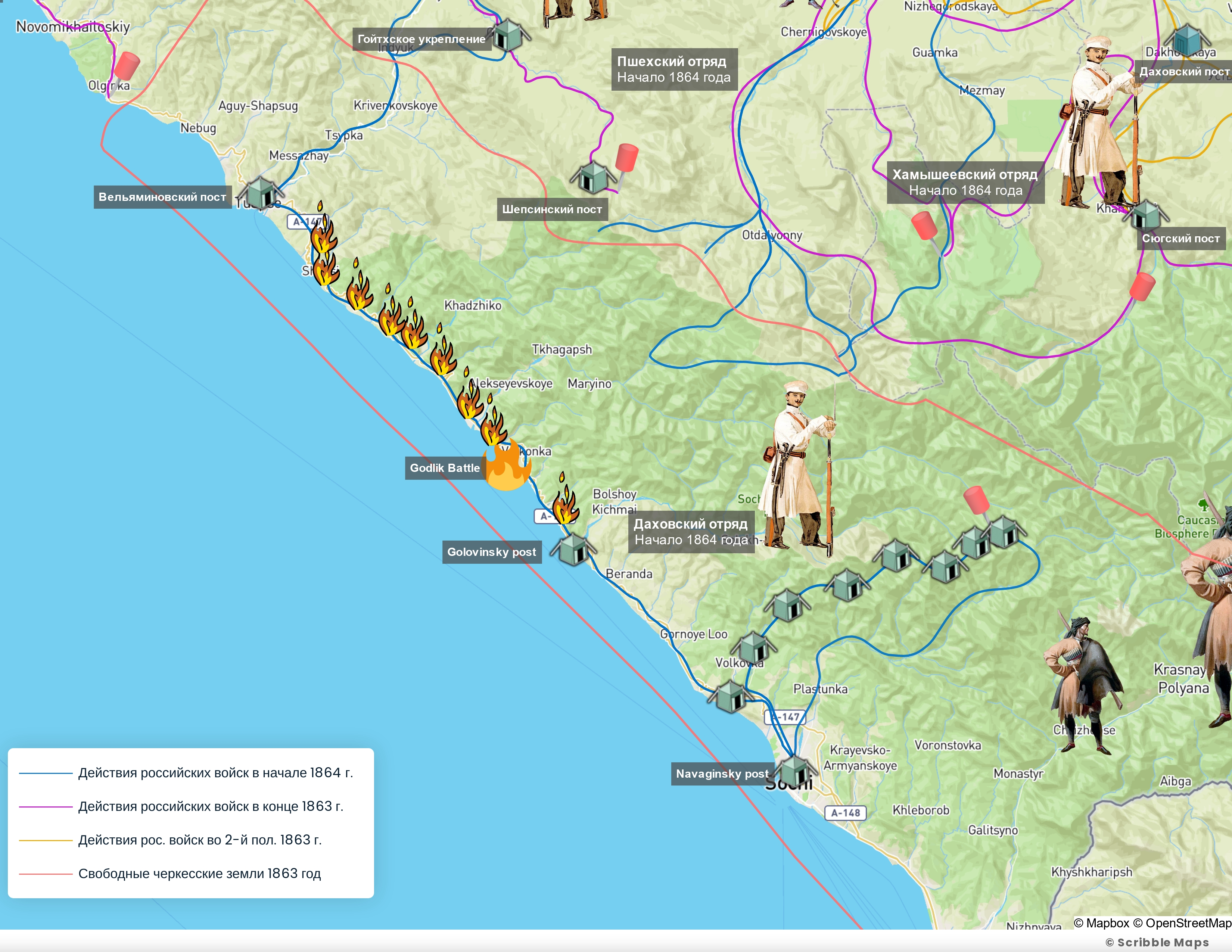1232x952 pixels.
Task: Click the Golovinsky post tent marker
Action: (573, 549)
